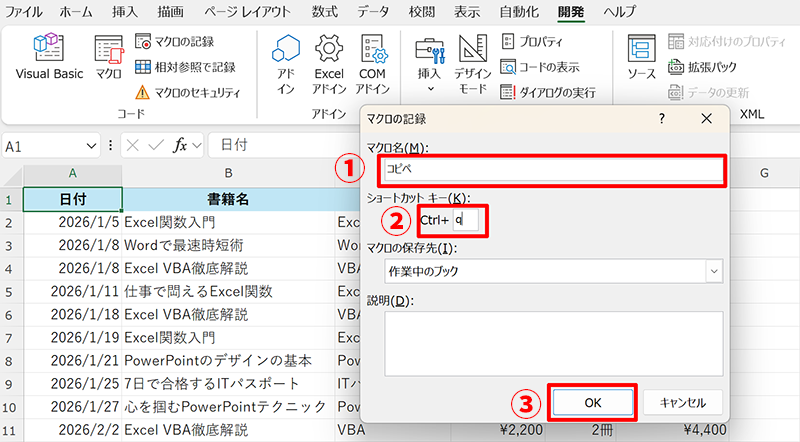The height and width of the screenshot is (442, 800).
Task: Click the マクロ (Macros) icon
Action: tap(108, 58)
